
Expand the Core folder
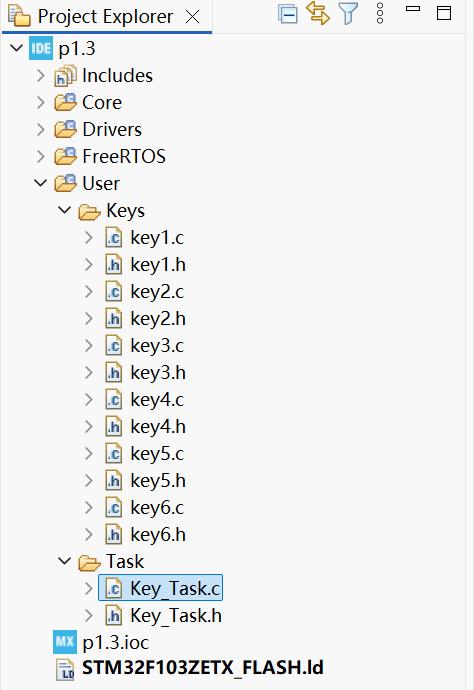40,103
